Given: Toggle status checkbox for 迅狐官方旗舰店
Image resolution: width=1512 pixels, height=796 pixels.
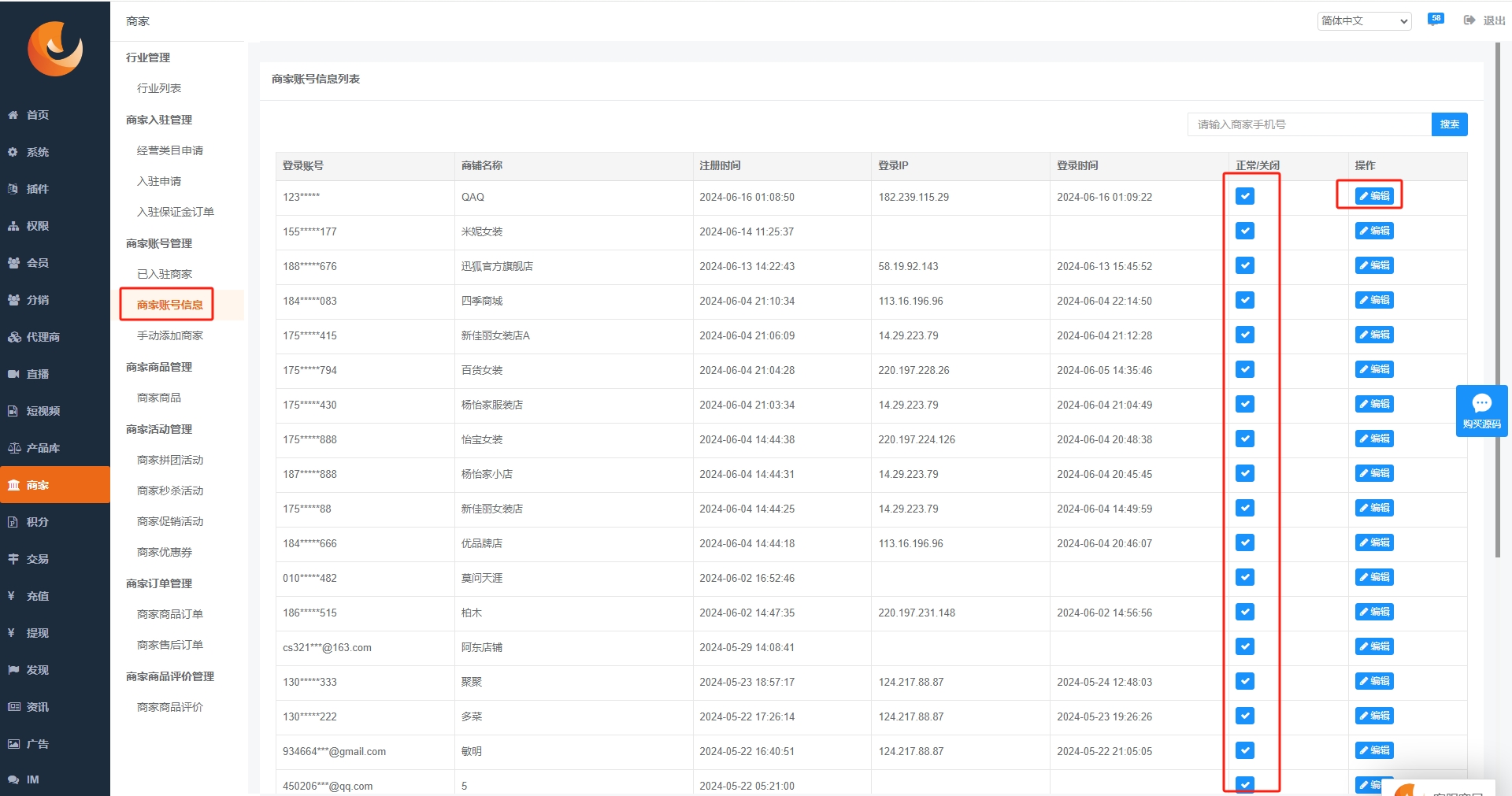Looking at the screenshot, I should point(1245,265).
